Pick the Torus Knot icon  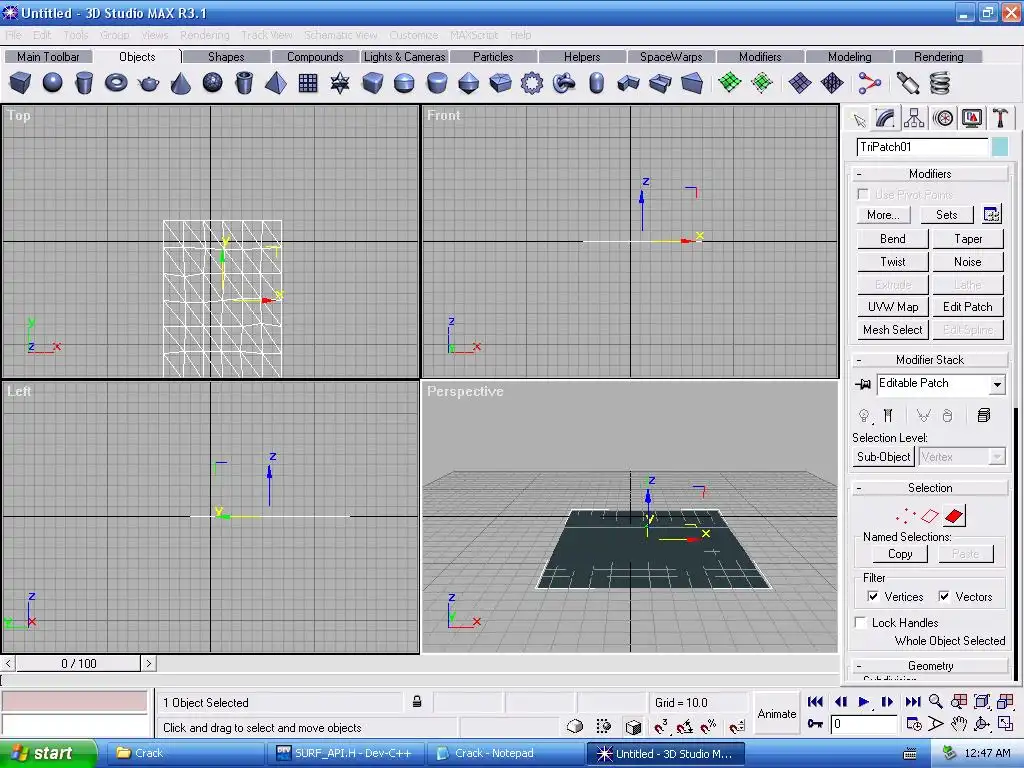(x=564, y=83)
